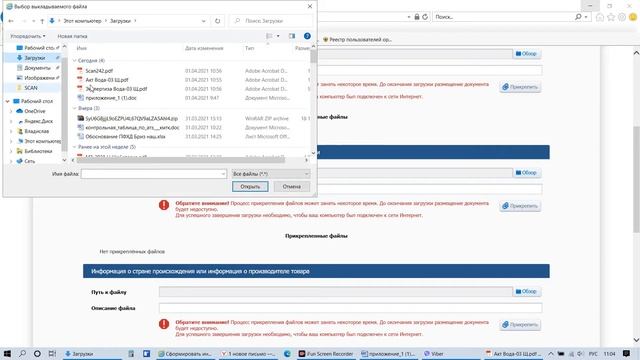Open Windows taskbar search icon
This screenshot has width=640, height=360.
tap(22, 353)
